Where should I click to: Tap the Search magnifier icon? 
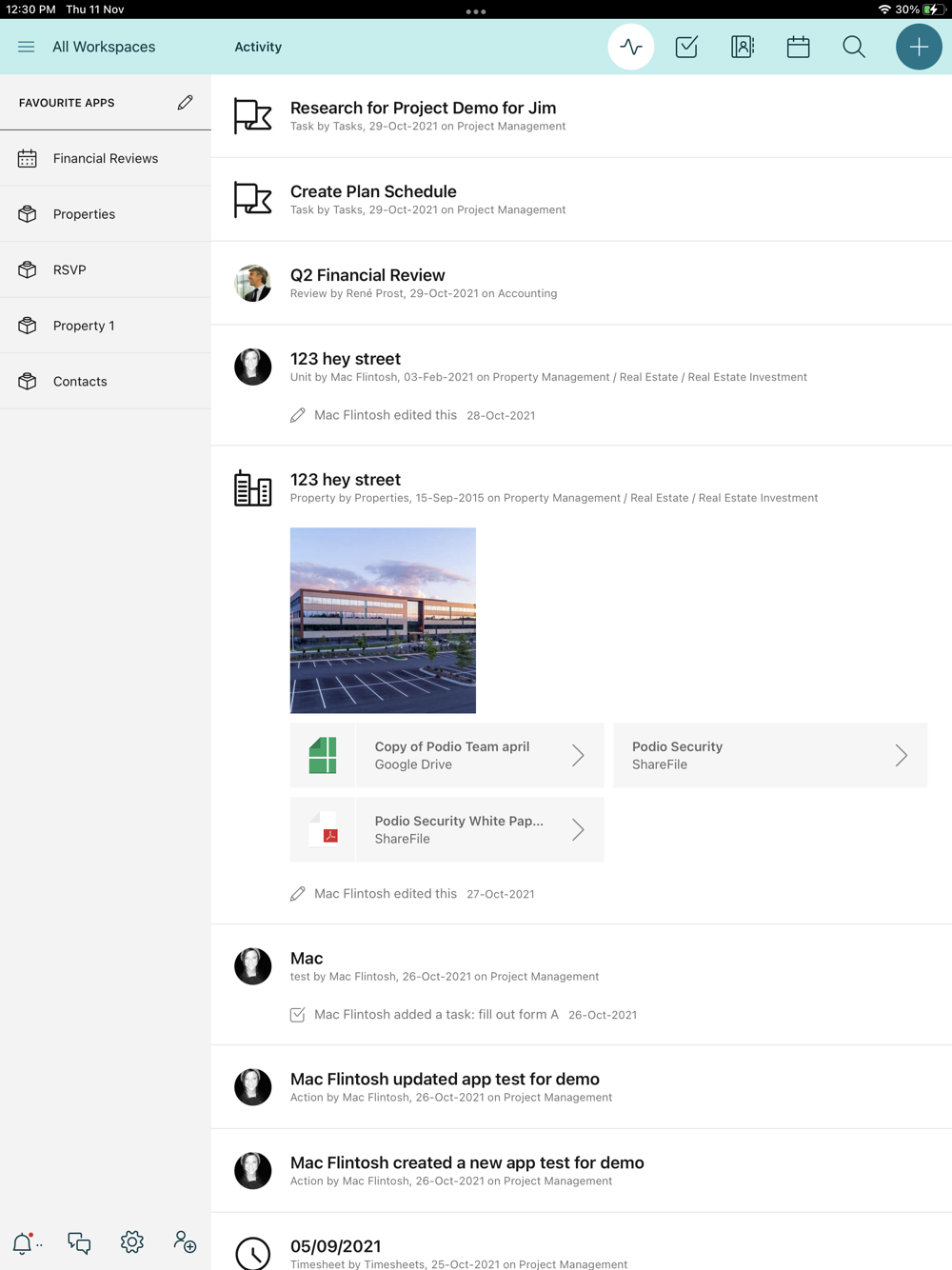tap(854, 47)
